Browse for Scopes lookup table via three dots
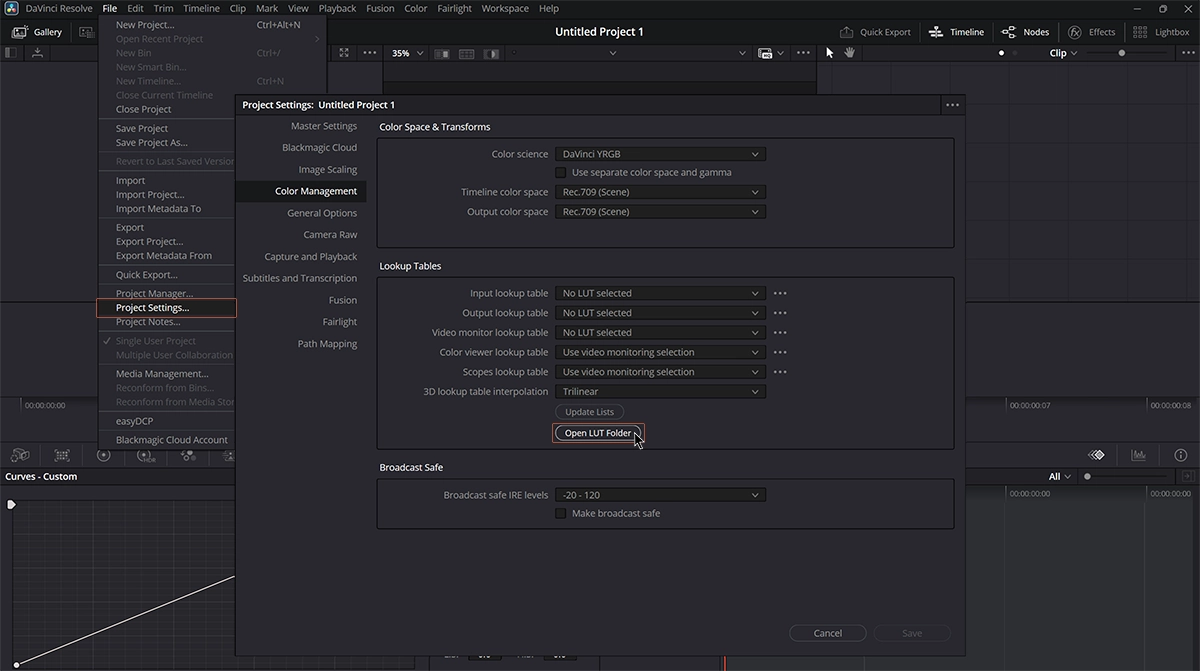The image size is (1200, 671). coord(780,372)
